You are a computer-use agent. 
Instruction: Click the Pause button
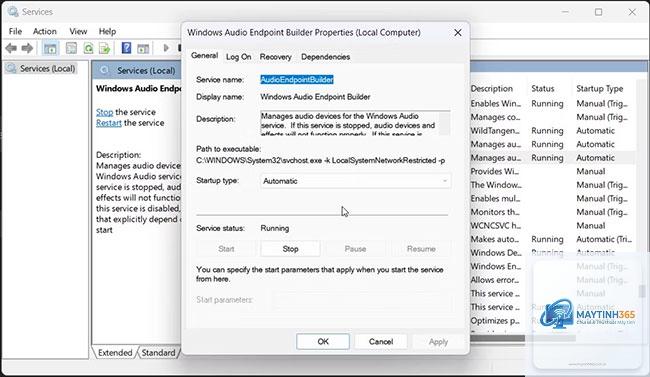pyautogui.click(x=355, y=249)
